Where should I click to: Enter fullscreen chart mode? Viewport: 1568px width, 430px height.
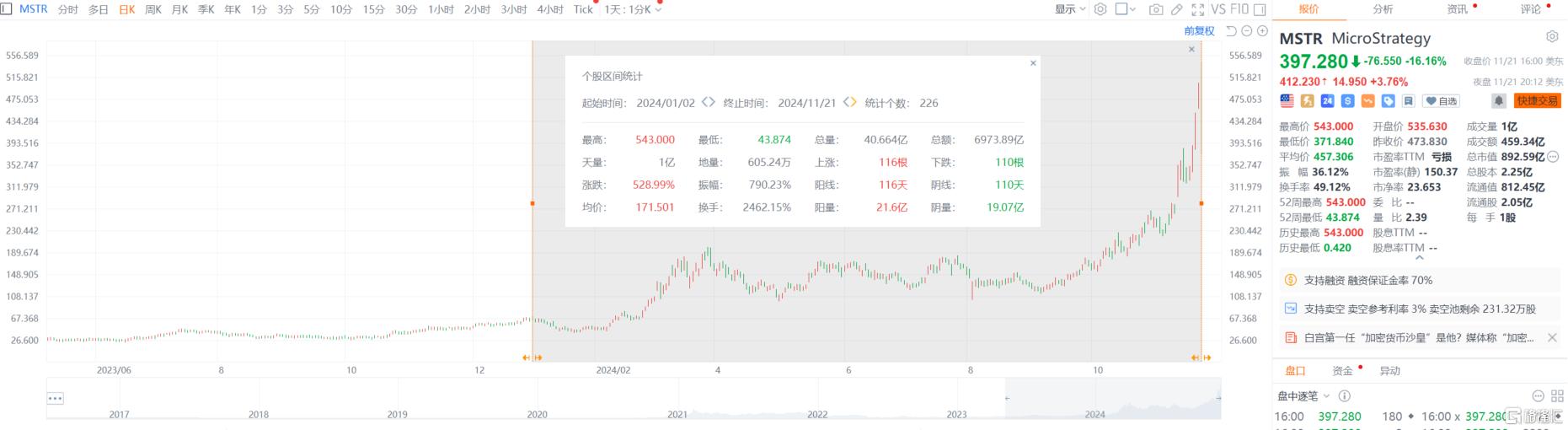[x=1198, y=9]
